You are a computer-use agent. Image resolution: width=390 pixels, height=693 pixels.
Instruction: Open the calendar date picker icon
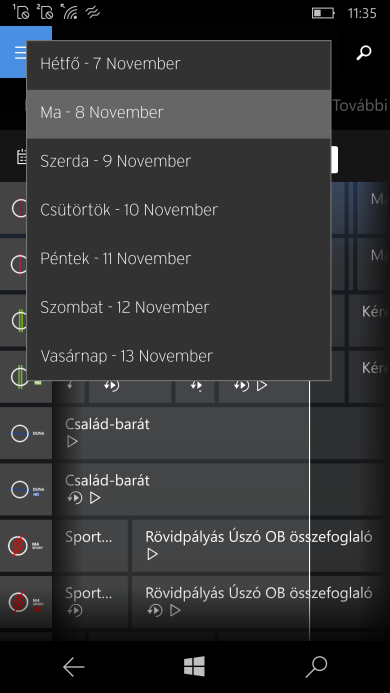click(21, 157)
